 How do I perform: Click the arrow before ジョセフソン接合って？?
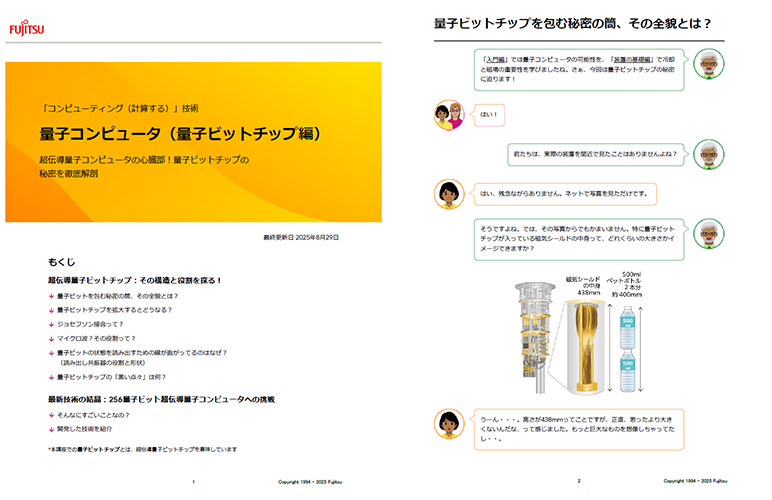[51, 325]
